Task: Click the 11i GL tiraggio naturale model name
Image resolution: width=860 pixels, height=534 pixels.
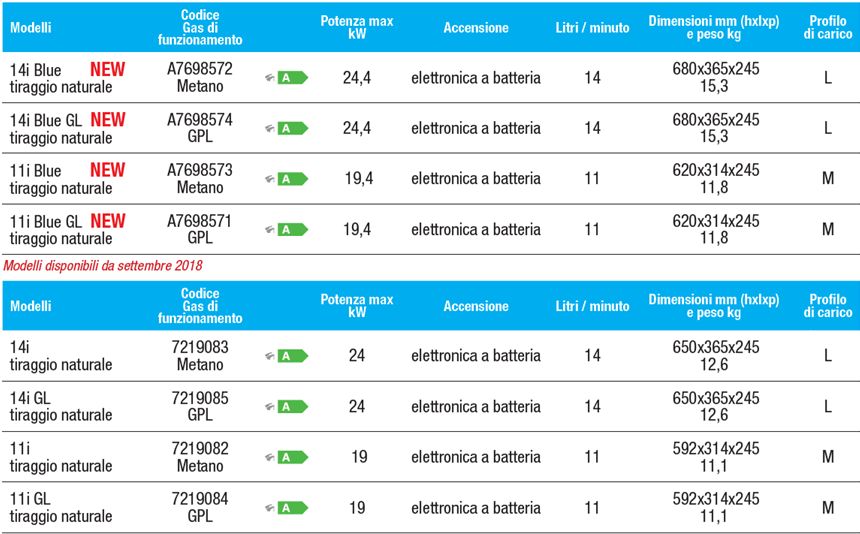Action: (61, 507)
